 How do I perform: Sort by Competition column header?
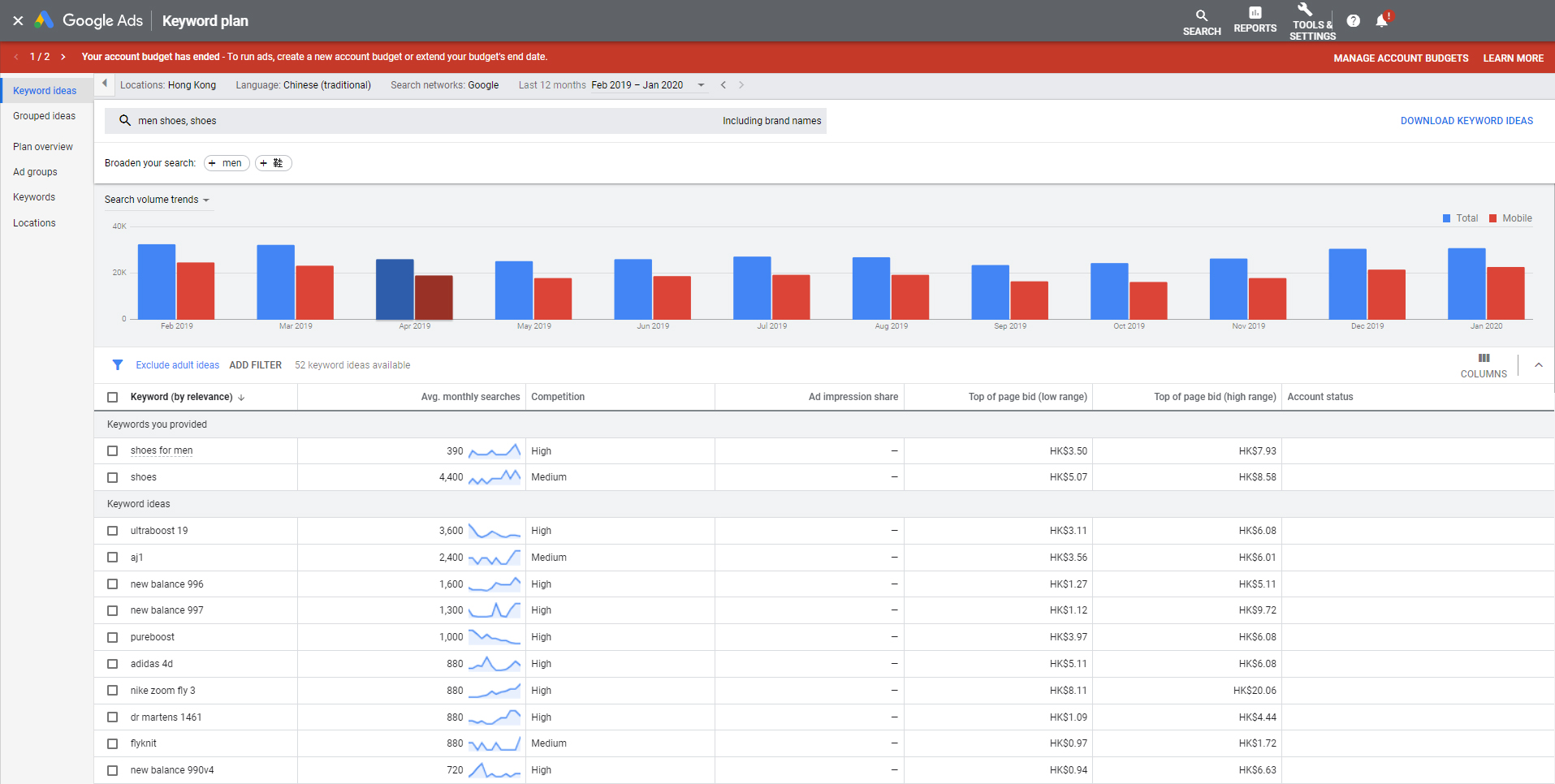(x=558, y=397)
